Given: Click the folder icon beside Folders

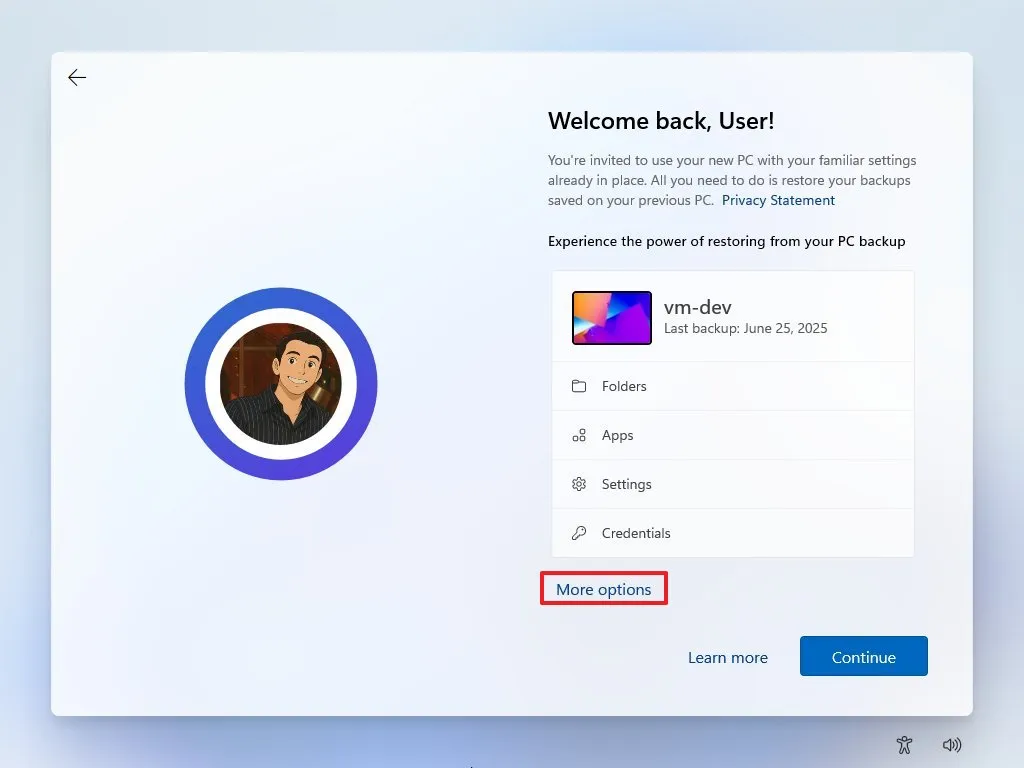Looking at the screenshot, I should point(579,386).
